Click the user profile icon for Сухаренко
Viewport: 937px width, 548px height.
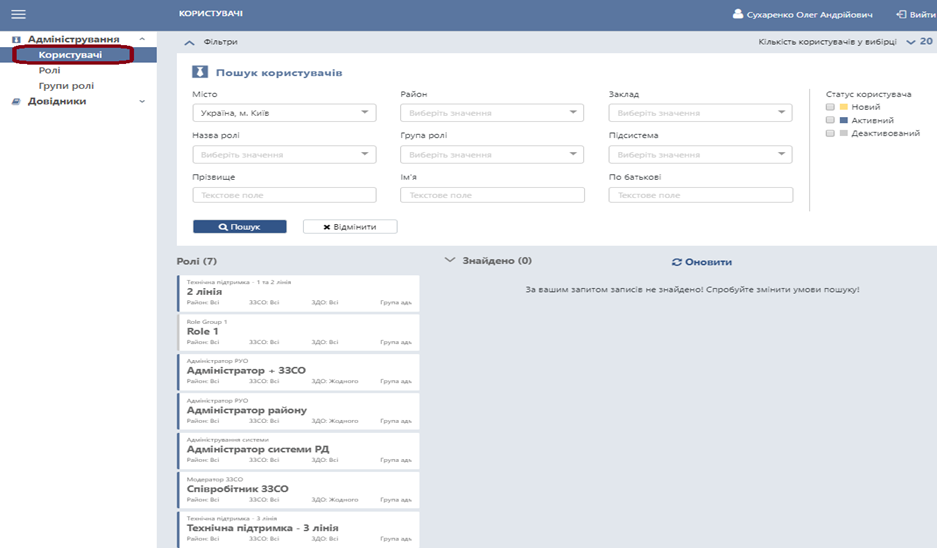[738, 14]
